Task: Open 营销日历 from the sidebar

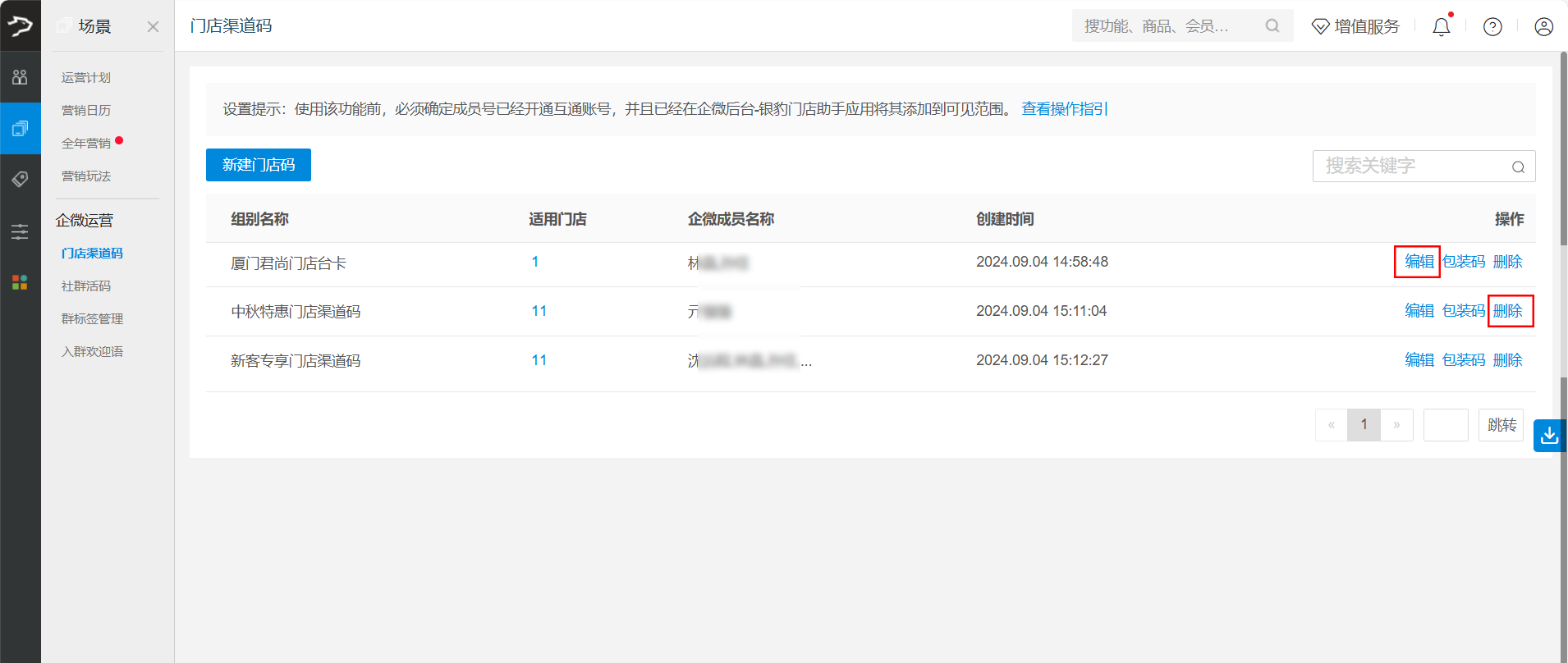Action: coord(86,111)
